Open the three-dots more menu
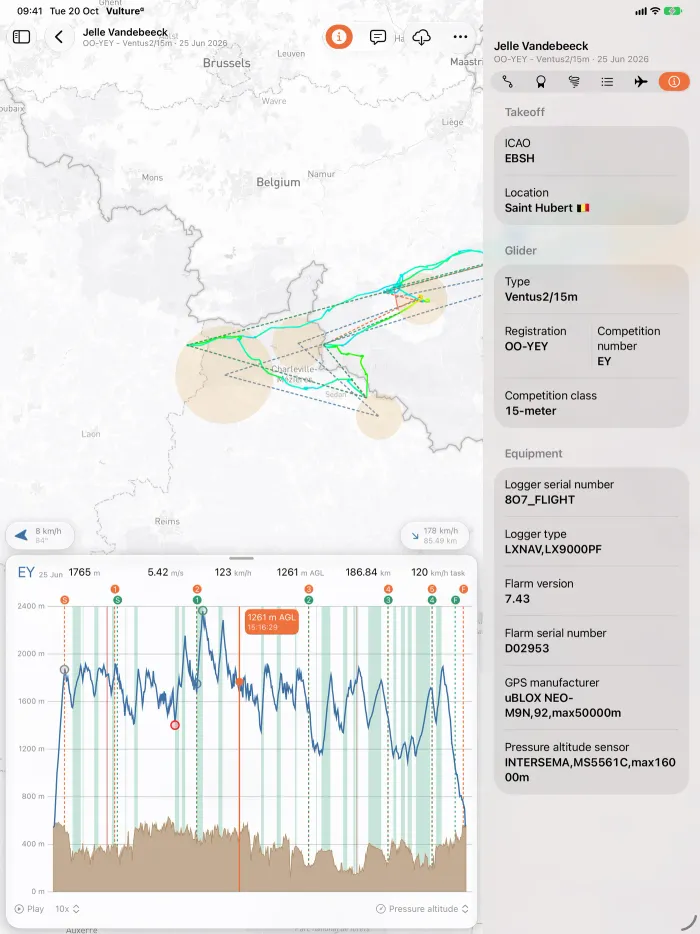Screen dimensions: 700x934 click(460, 37)
